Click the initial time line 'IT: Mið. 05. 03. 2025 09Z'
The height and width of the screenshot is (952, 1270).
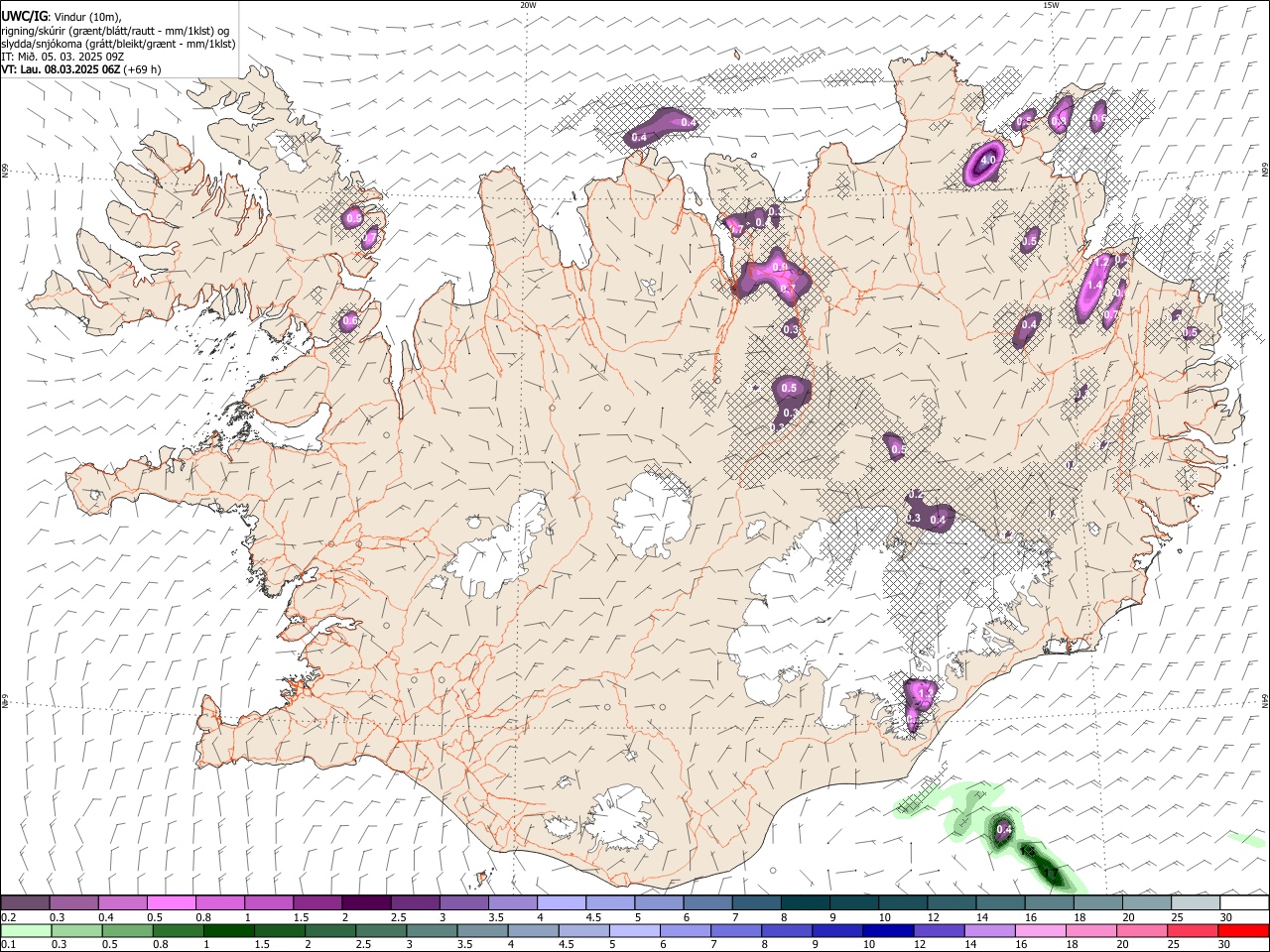tap(63, 58)
